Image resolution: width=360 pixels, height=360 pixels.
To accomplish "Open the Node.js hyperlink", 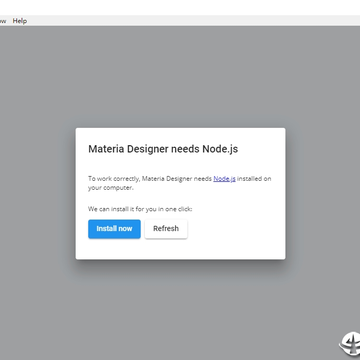I will [x=224, y=179].
